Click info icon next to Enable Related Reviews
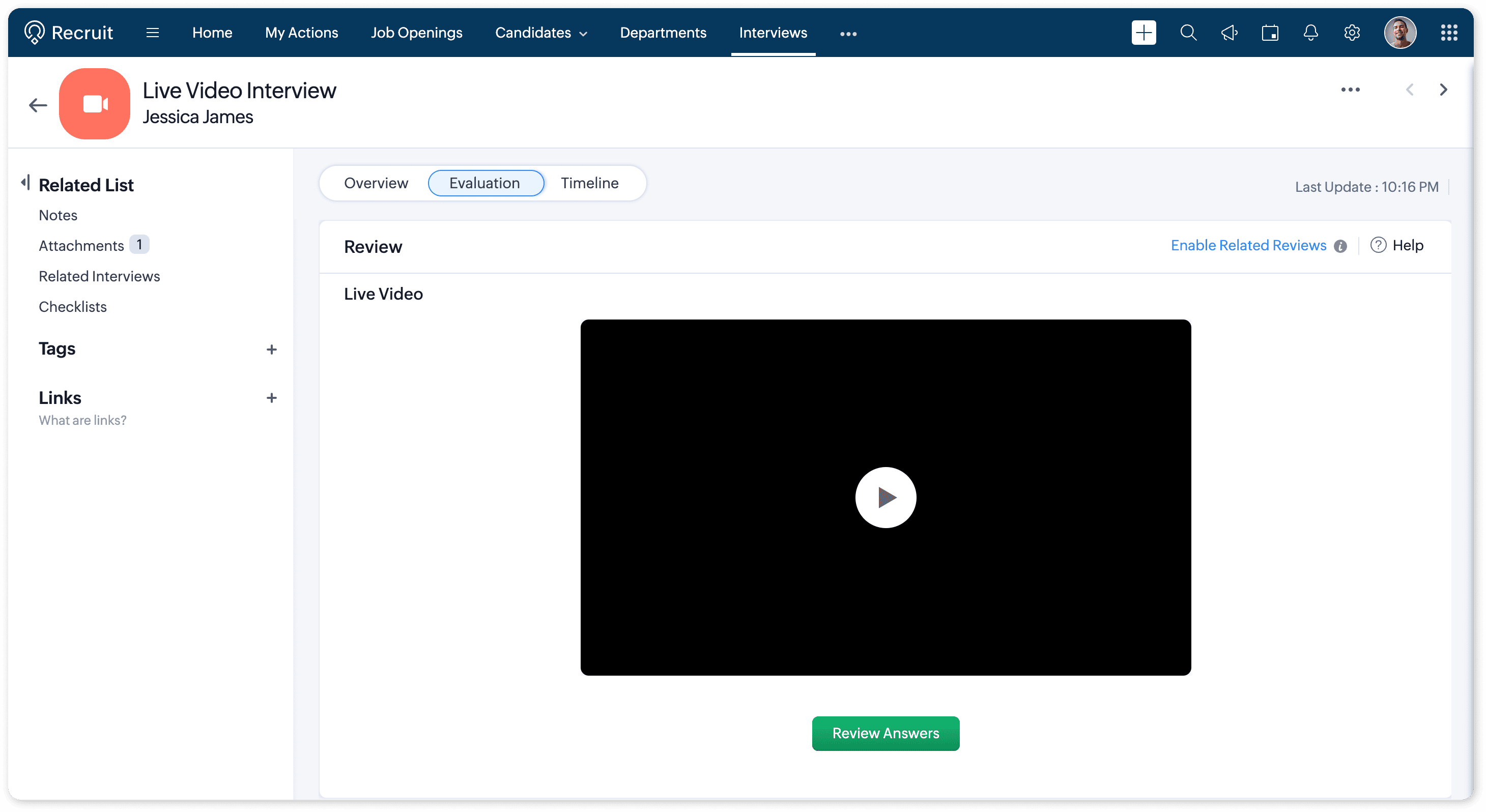The image size is (1486, 812). (1340, 246)
